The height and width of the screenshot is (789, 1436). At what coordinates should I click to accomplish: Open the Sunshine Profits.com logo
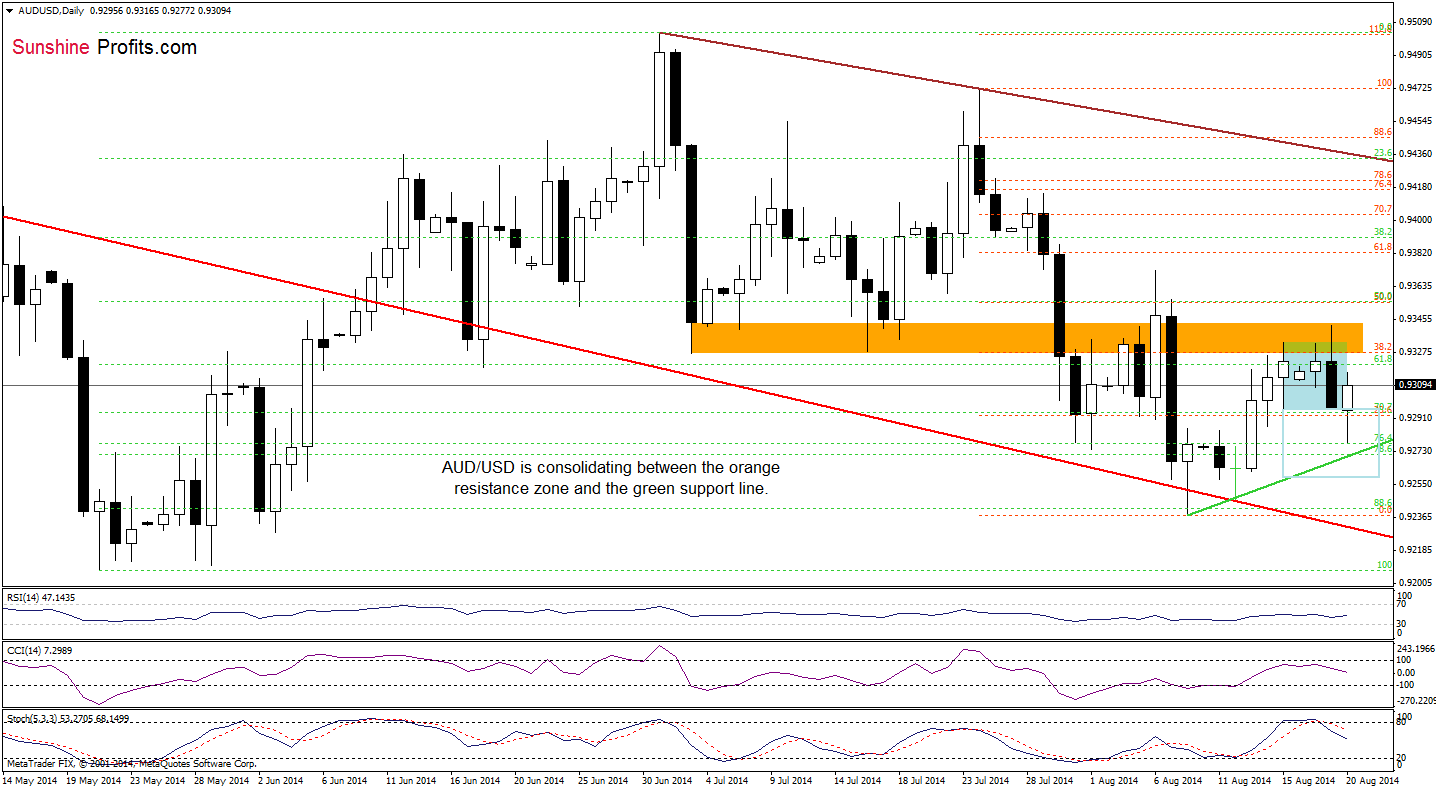coord(105,47)
